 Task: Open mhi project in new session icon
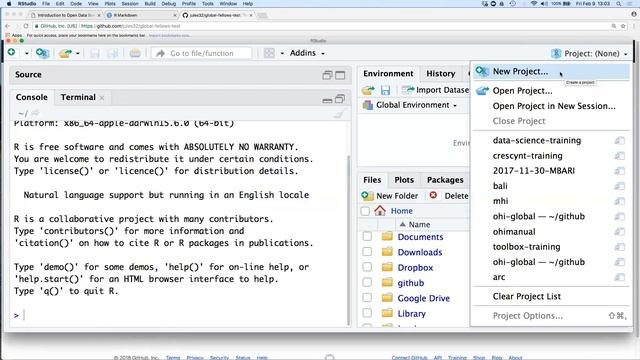tap(620, 201)
